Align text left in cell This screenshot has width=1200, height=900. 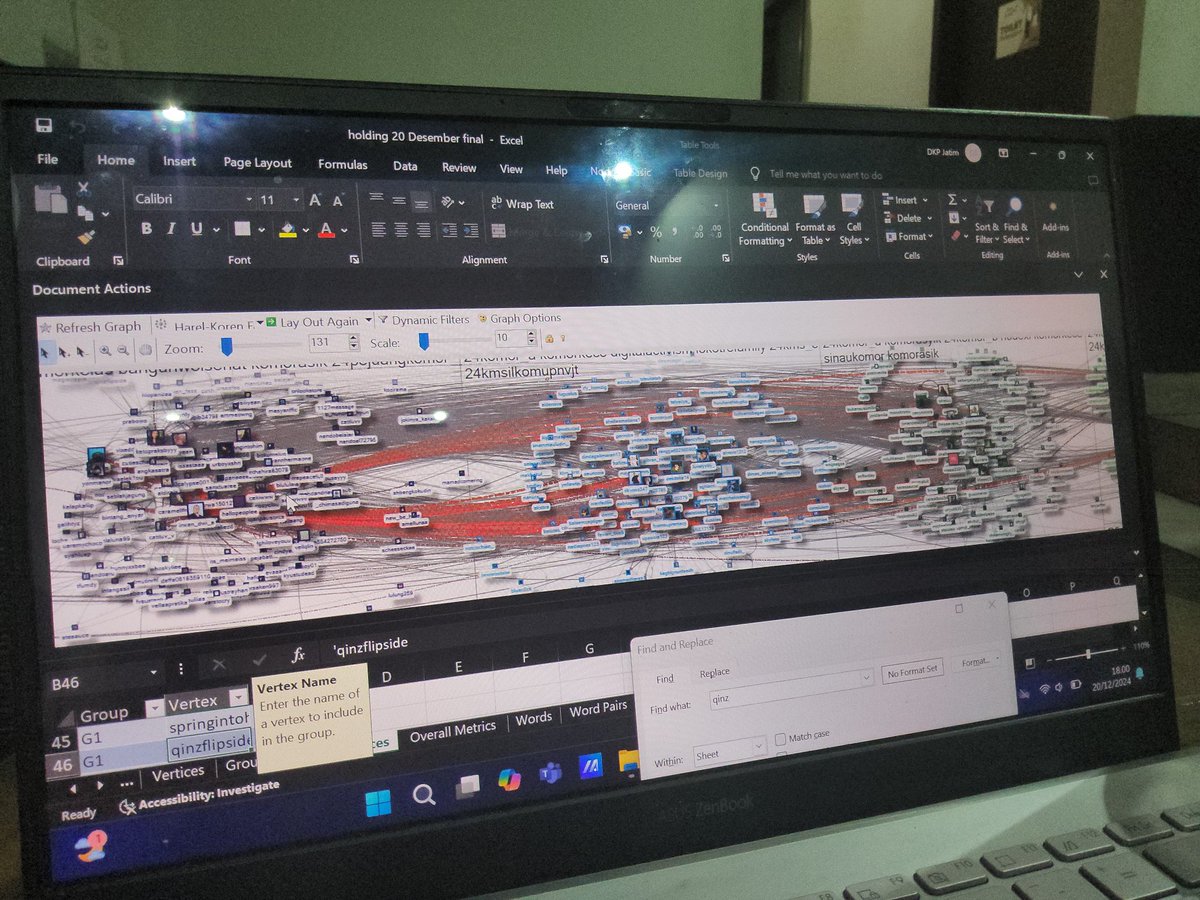[x=378, y=229]
